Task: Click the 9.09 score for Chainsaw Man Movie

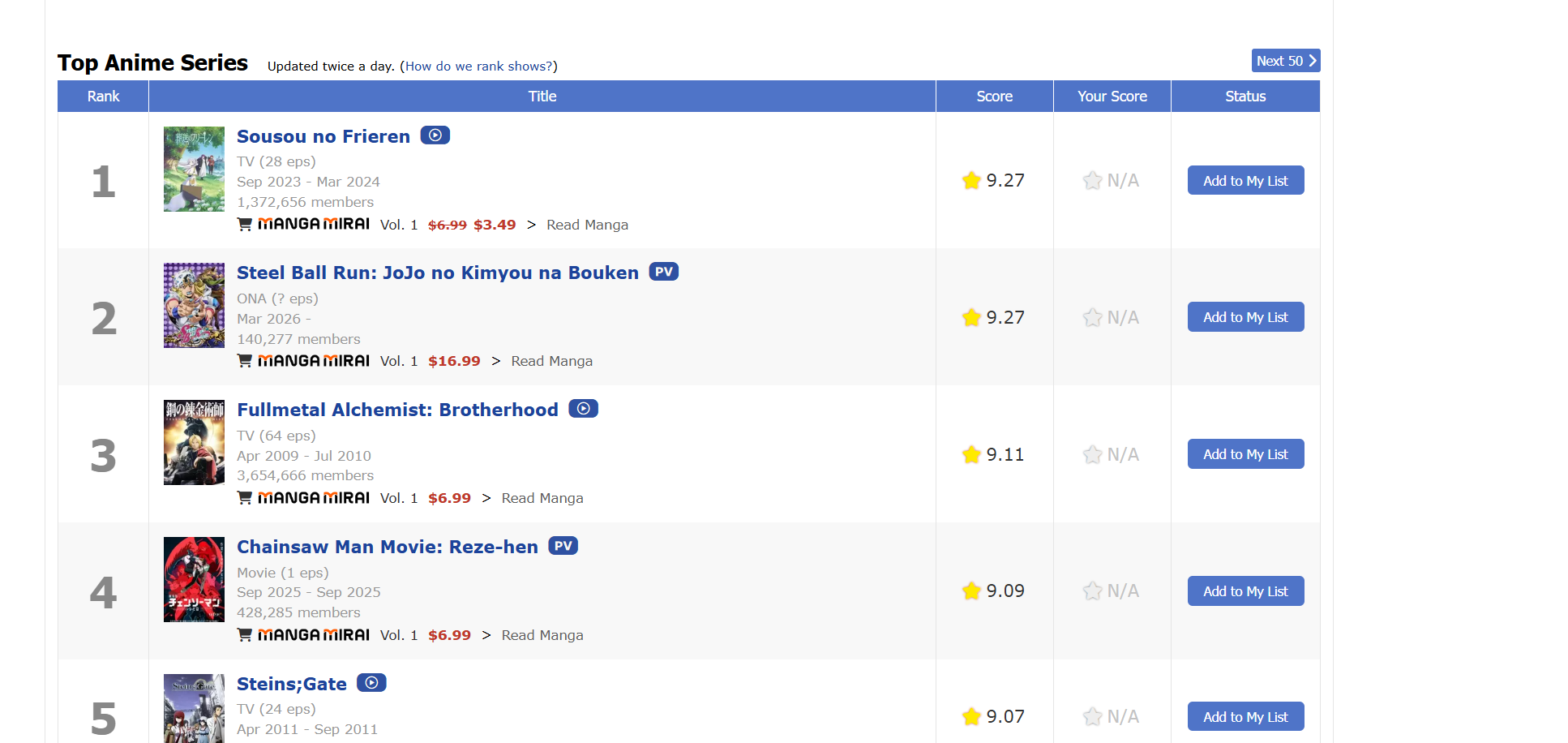Action: pos(1005,591)
